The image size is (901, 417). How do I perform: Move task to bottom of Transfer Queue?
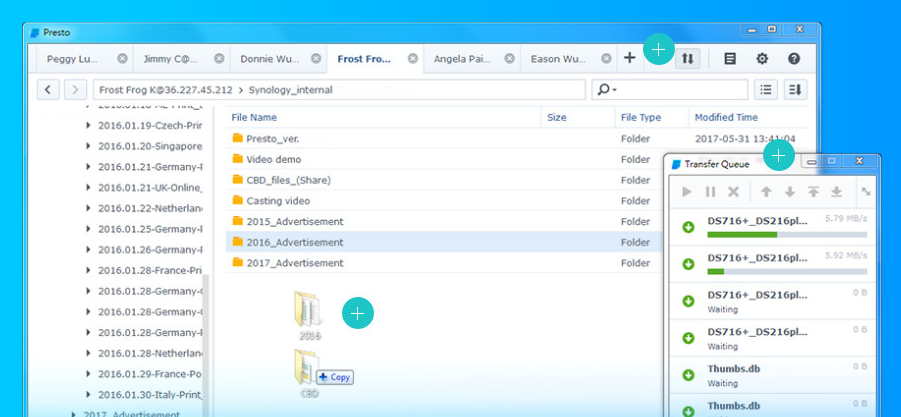[837, 192]
